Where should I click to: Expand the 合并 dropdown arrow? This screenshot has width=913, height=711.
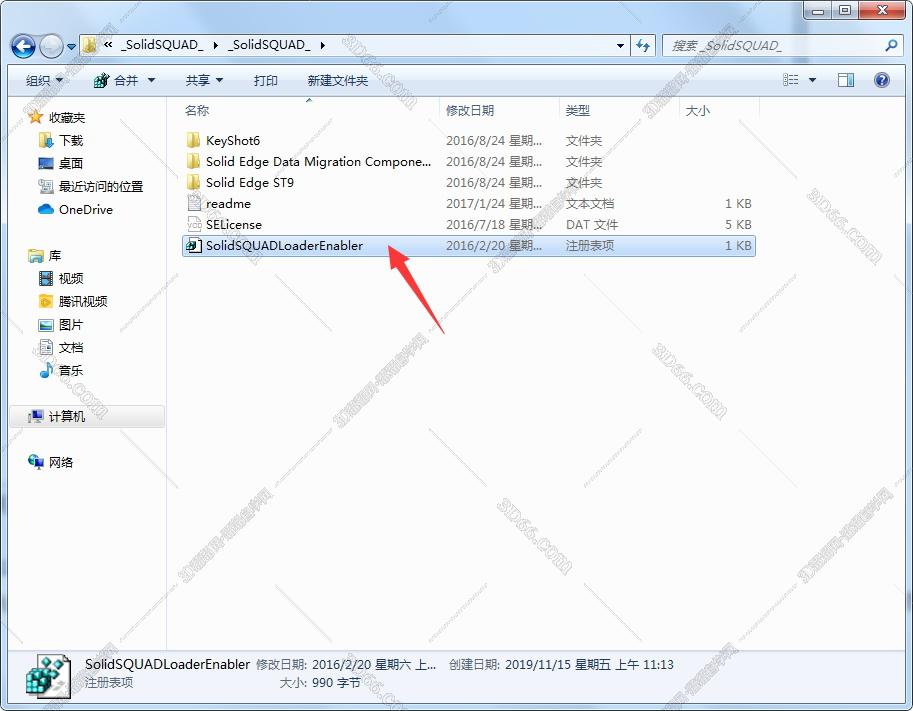[x=151, y=80]
